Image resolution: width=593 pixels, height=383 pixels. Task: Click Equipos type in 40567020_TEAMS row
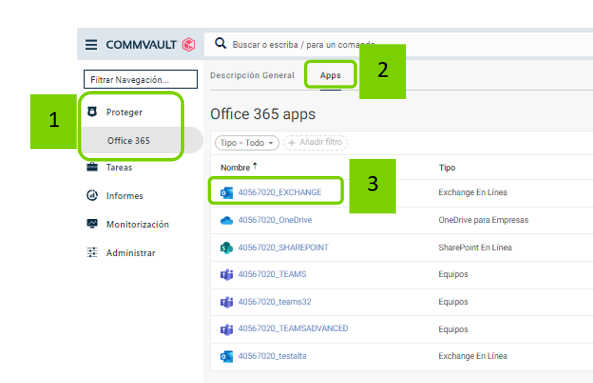pyautogui.click(x=453, y=274)
